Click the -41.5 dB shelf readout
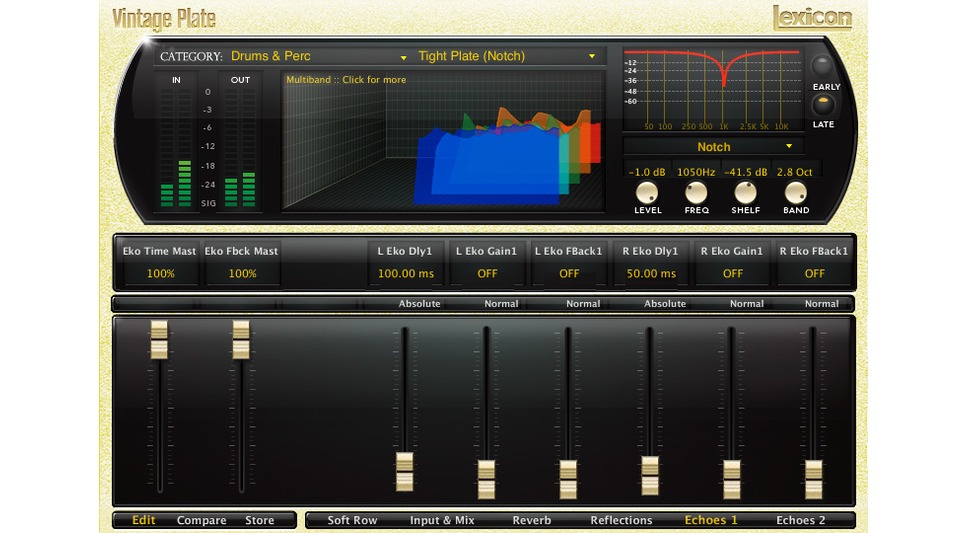This screenshot has height=533, width=967. [x=746, y=172]
